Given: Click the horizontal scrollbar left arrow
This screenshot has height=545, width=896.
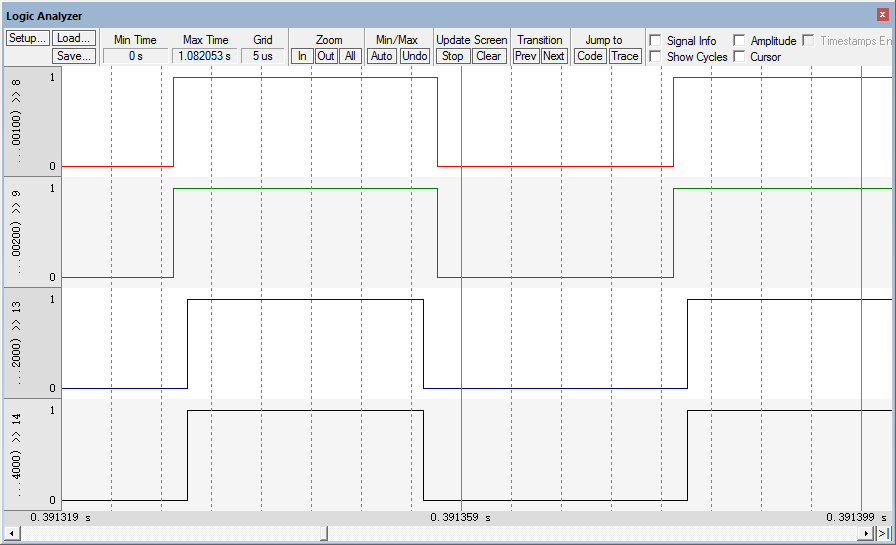Looking at the screenshot, I should 10,534.
